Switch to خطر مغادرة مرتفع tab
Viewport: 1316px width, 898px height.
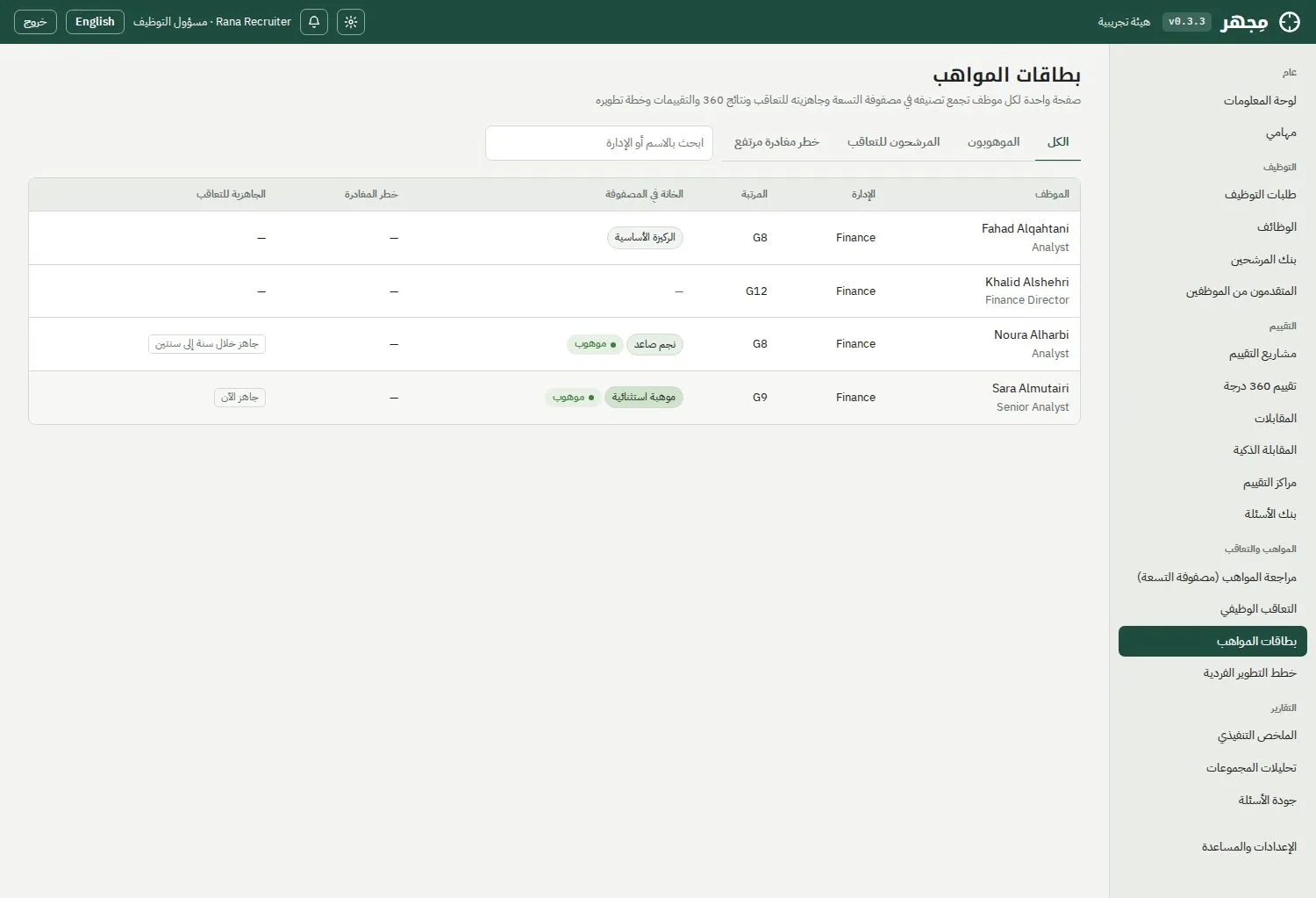pos(776,142)
